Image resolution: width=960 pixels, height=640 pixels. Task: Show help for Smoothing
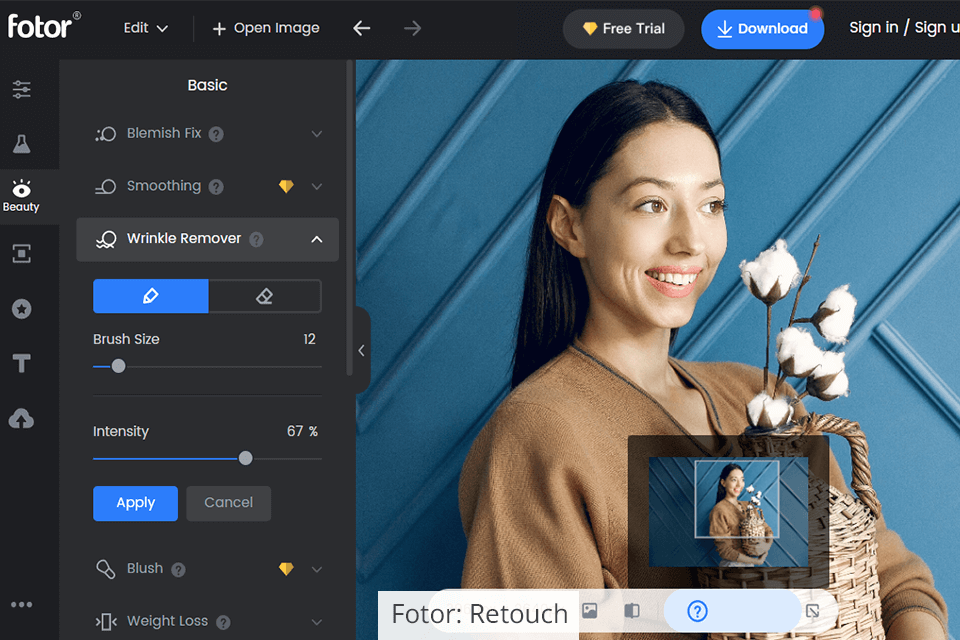(216, 187)
